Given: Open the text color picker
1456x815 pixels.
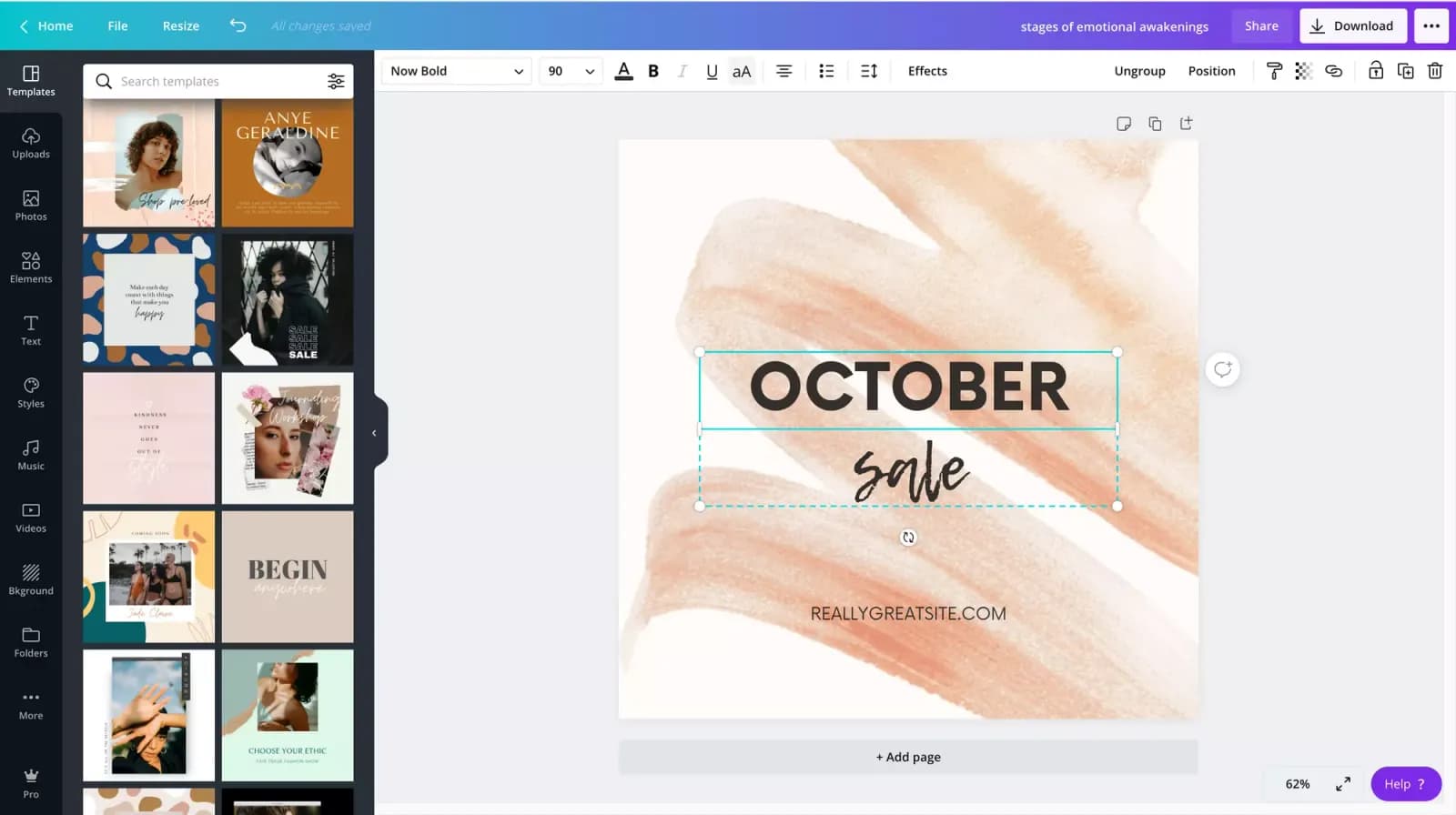Looking at the screenshot, I should coord(623,71).
